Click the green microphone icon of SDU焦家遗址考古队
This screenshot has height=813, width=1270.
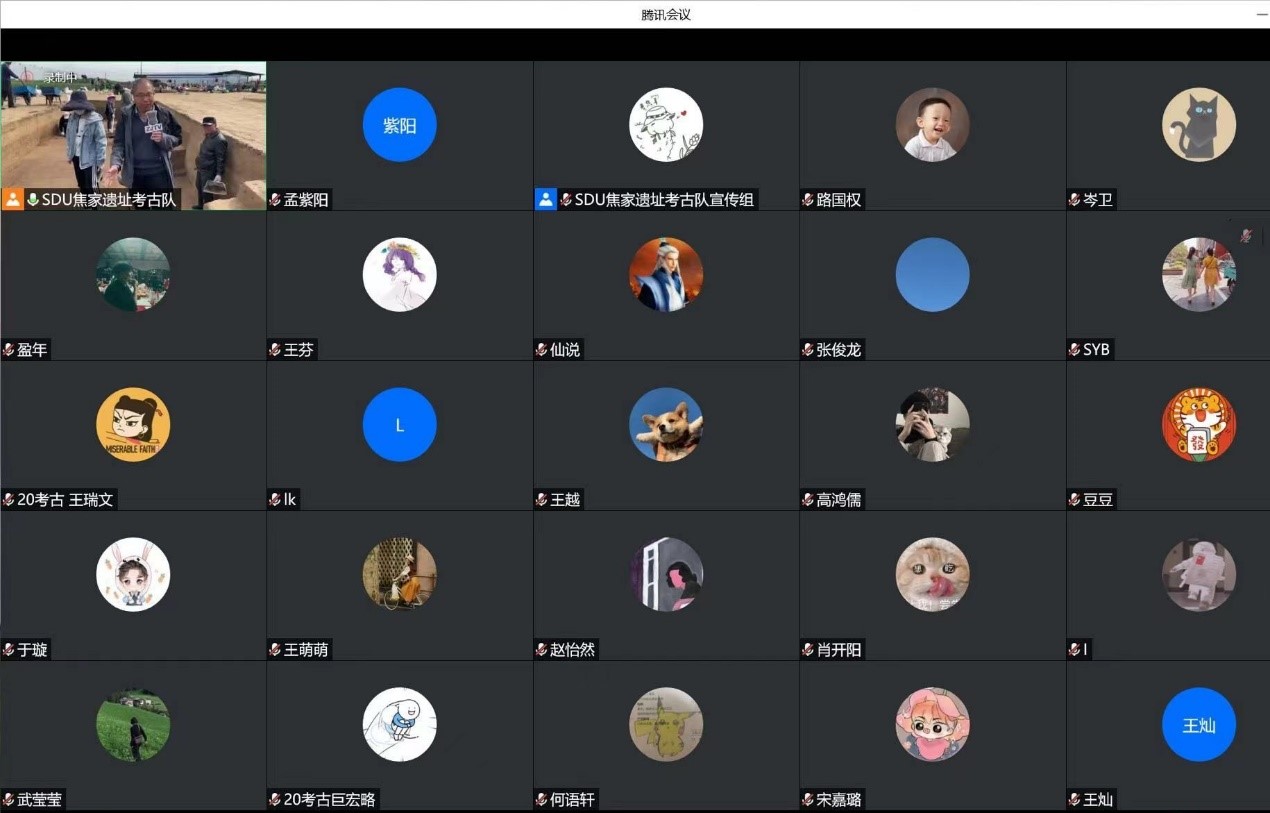click(33, 199)
